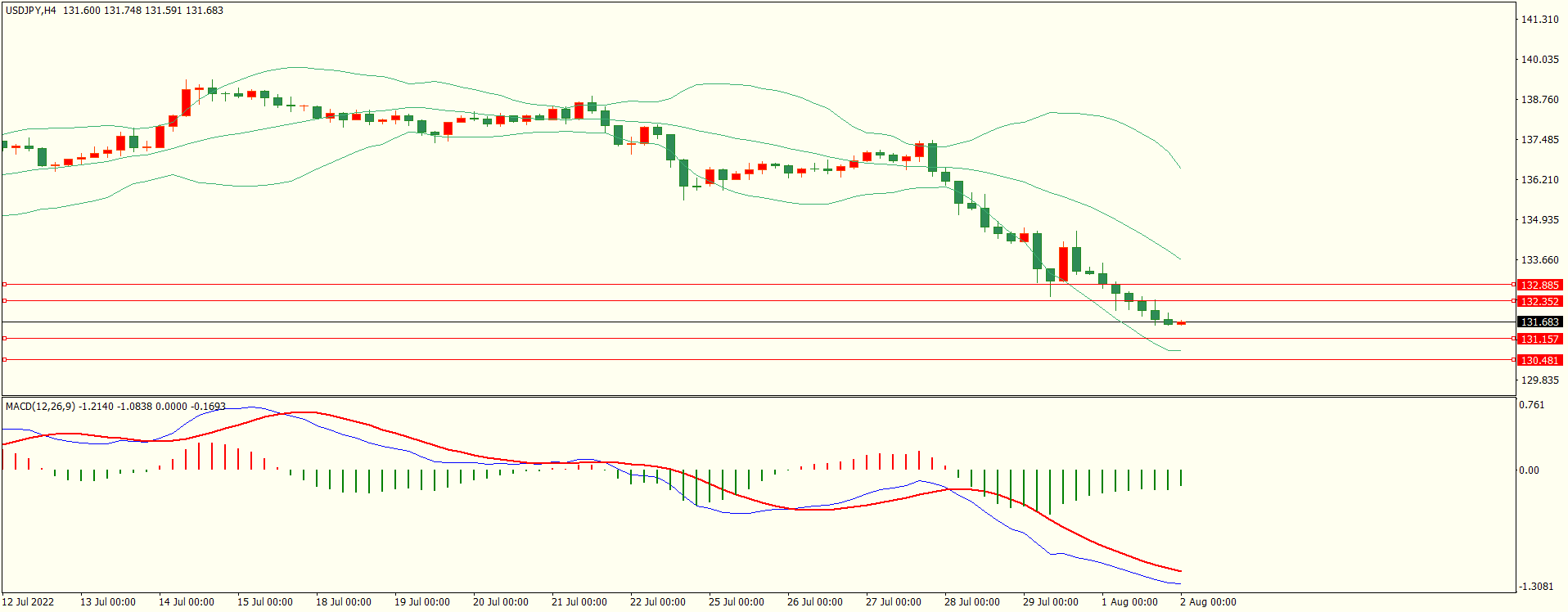Click the 141.310 price scale value

[1539, 20]
